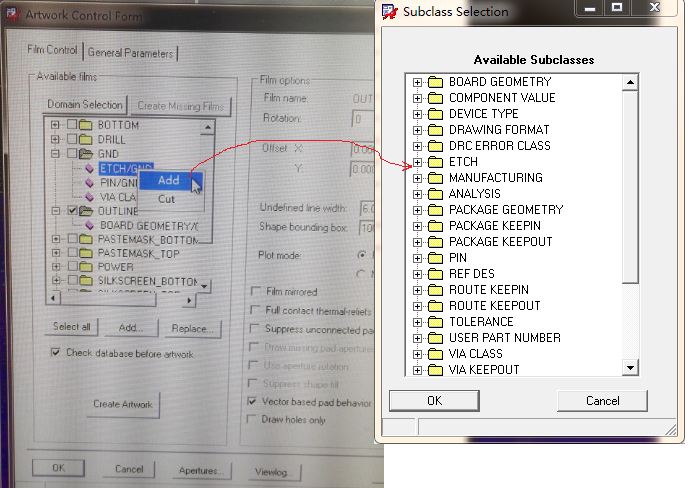Click the PACKAGE GEOMETRY folder icon
The height and width of the screenshot is (488, 691).
pyautogui.click(x=436, y=210)
